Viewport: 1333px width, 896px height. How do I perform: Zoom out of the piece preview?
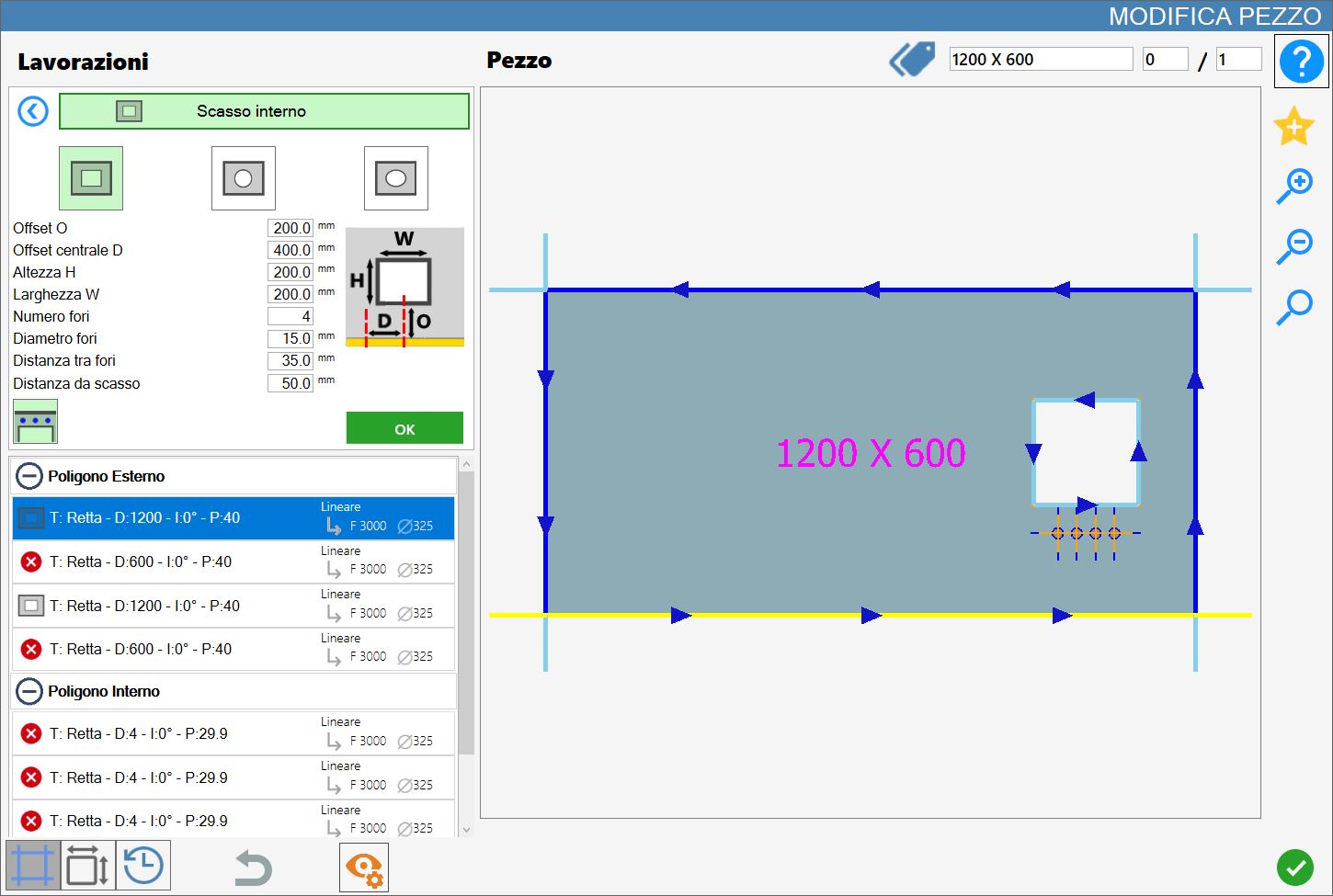click(1294, 246)
